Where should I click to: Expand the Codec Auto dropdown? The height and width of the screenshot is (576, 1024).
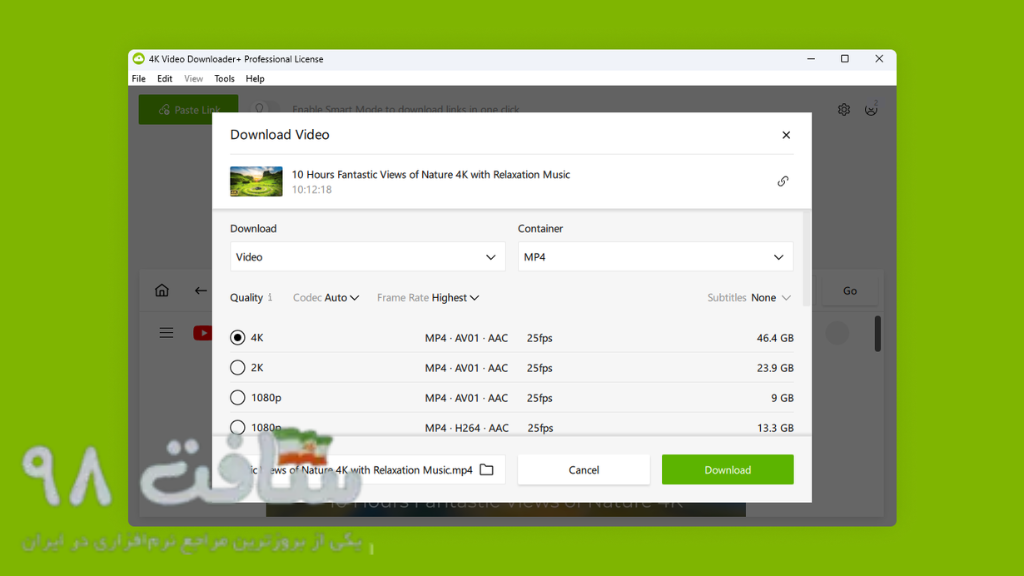click(326, 297)
